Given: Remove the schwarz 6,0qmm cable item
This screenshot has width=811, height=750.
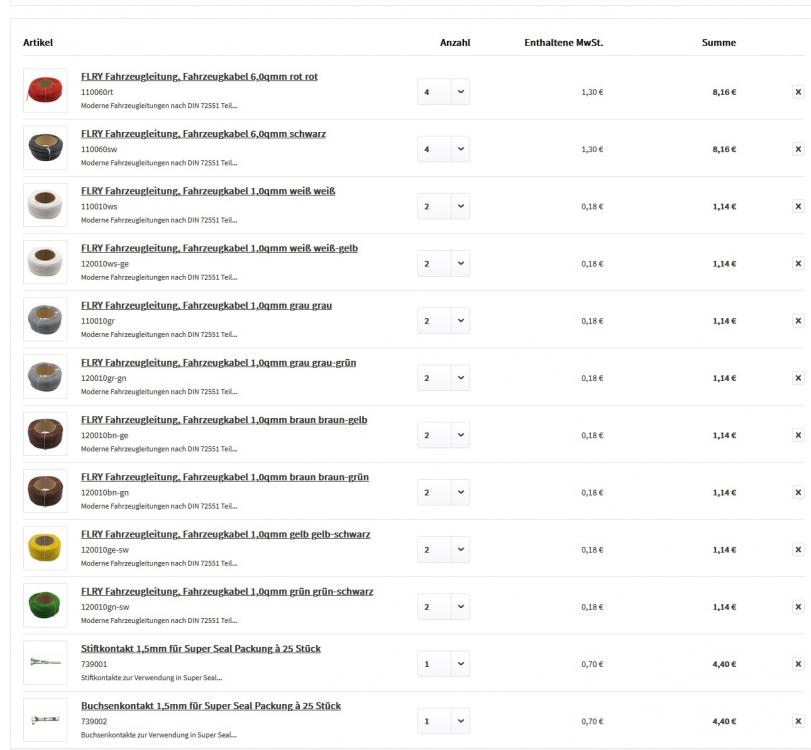Looking at the screenshot, I should pyautogui.click(x=798, y=149).
